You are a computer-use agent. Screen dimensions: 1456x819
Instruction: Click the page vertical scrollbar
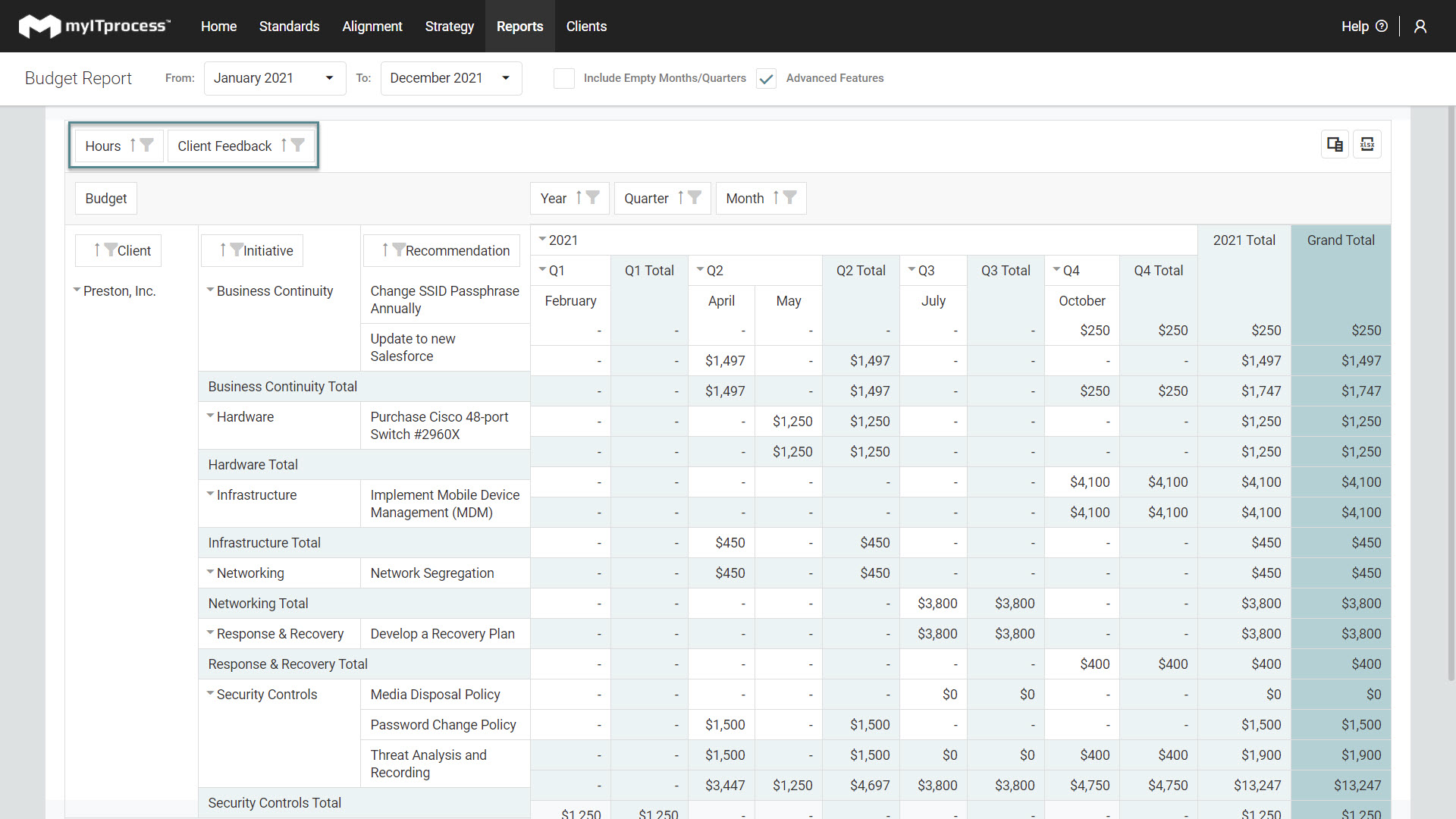point(1451,394)
